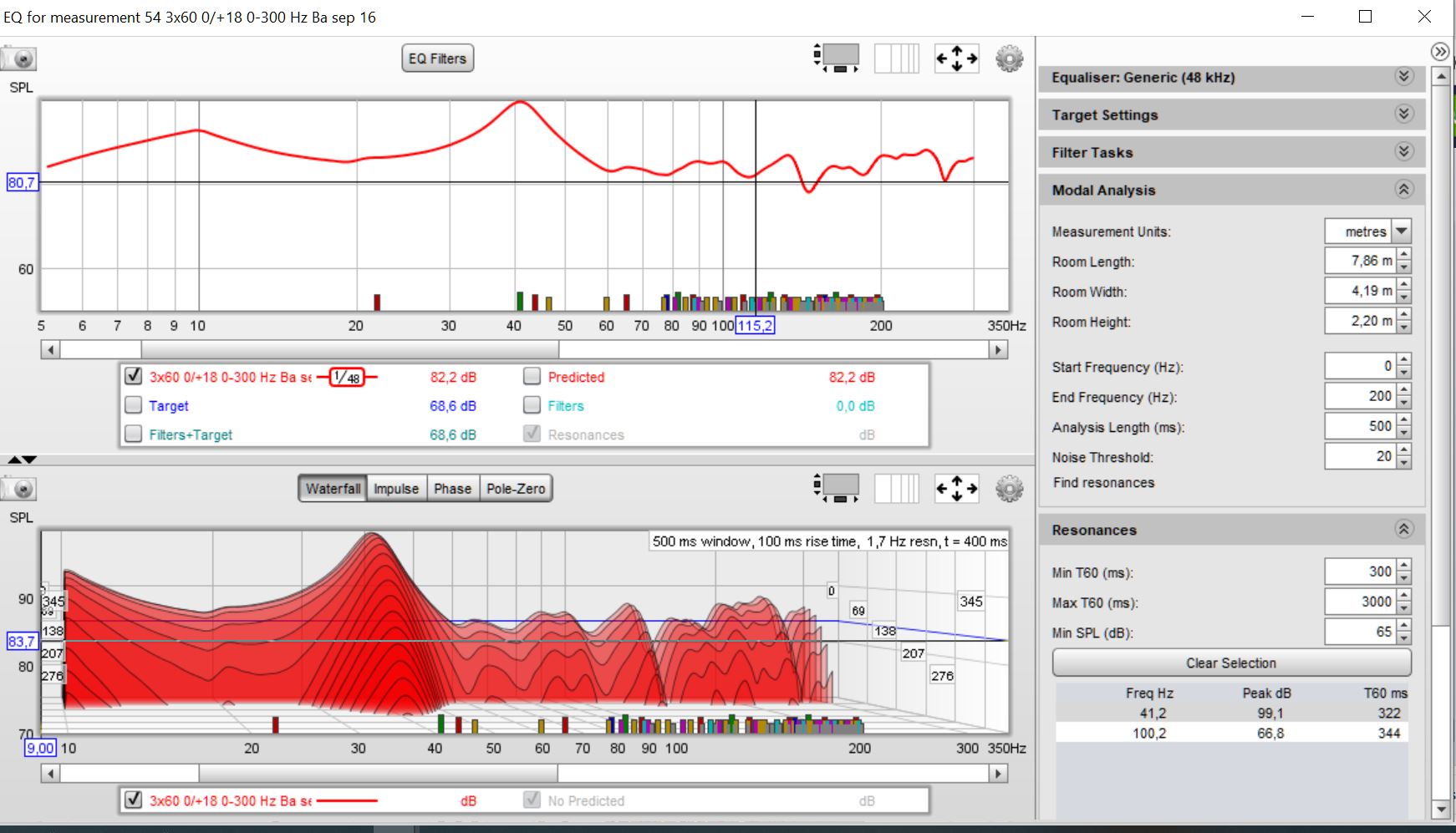Open graph limits arrows icon for waterfall graph
Image resolution: width=1456 pixels, height=833 pixels.
pos(956,489)
